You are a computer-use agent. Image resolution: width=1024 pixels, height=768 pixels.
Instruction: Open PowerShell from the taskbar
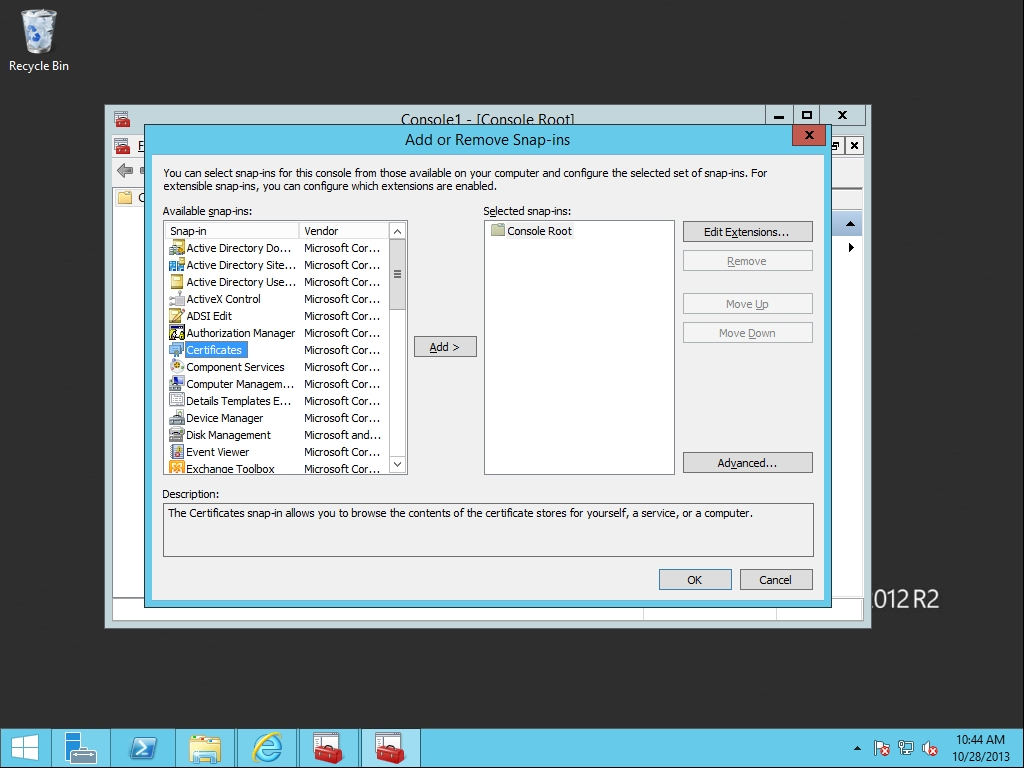click(x=143, y=747)
